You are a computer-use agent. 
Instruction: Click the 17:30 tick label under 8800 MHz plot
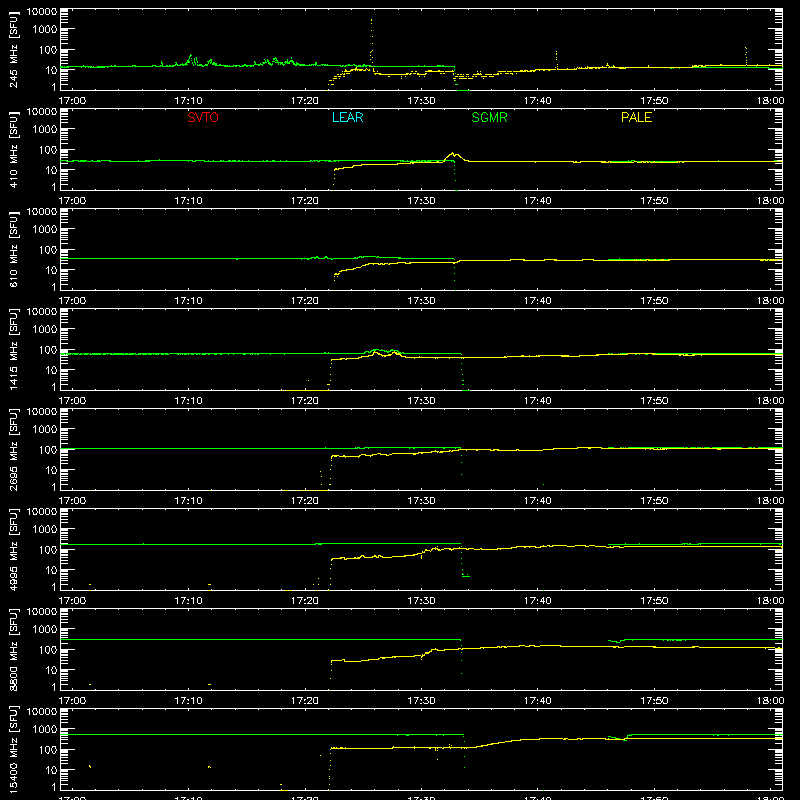click(421, 701)
